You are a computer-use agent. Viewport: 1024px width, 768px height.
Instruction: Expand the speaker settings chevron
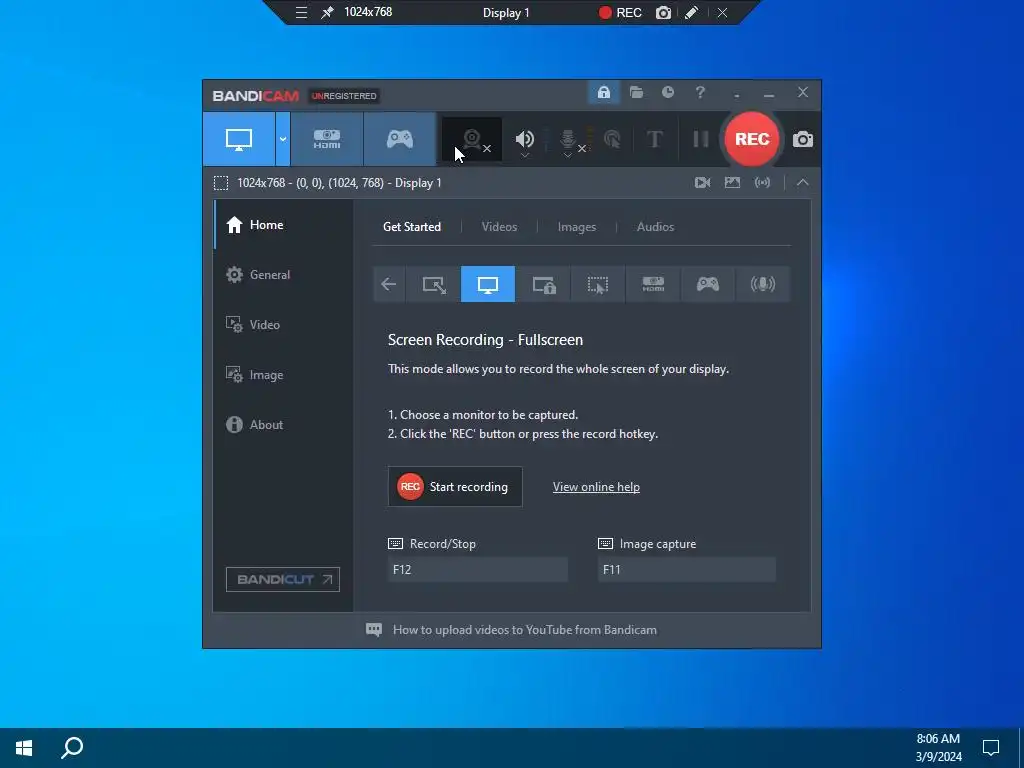524,155
